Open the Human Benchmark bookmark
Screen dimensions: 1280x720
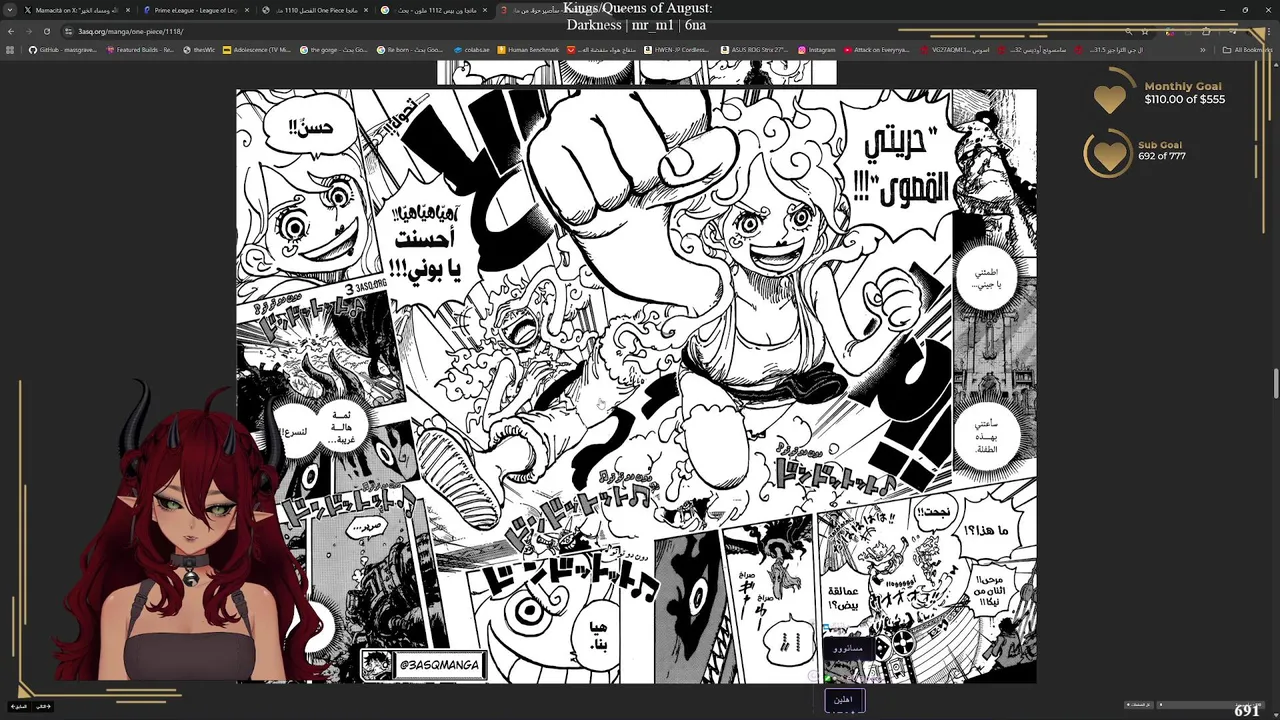529,50
